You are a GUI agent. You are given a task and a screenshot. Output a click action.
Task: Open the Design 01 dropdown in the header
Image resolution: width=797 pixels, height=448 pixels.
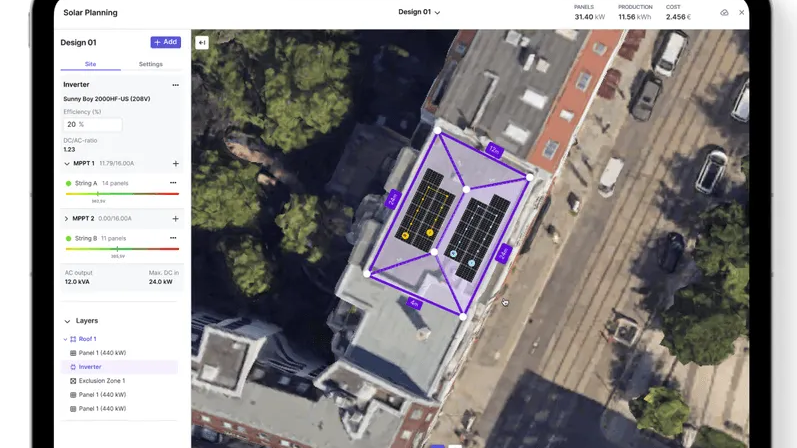[419, 13]
